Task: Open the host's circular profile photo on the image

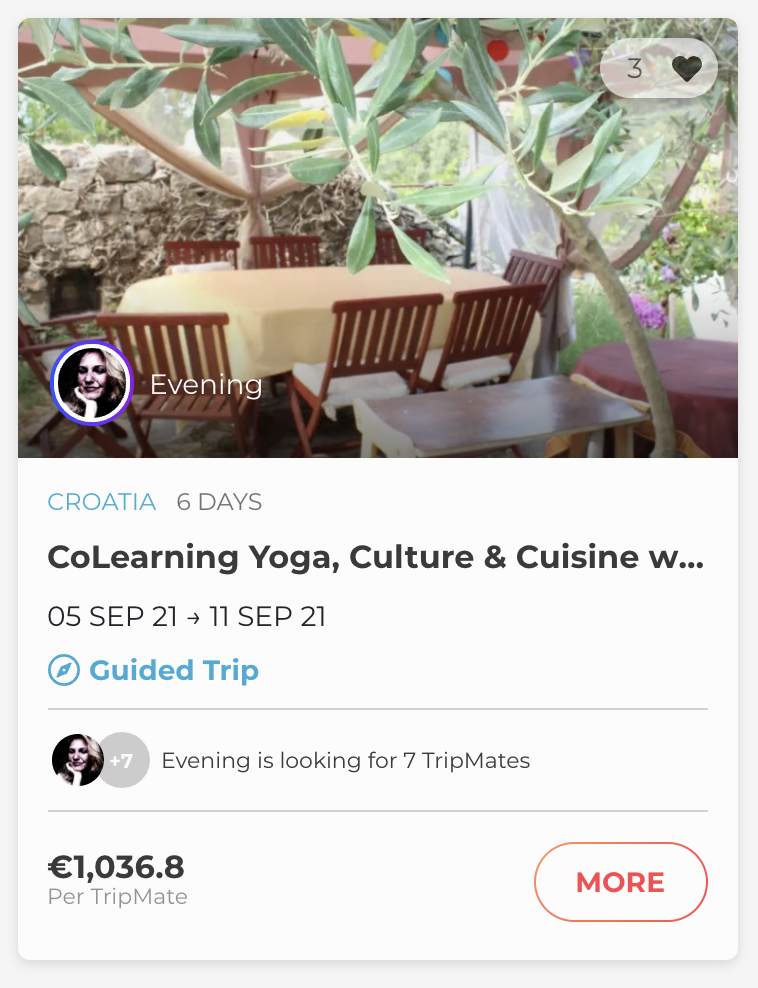Action: tap(91, 384)
